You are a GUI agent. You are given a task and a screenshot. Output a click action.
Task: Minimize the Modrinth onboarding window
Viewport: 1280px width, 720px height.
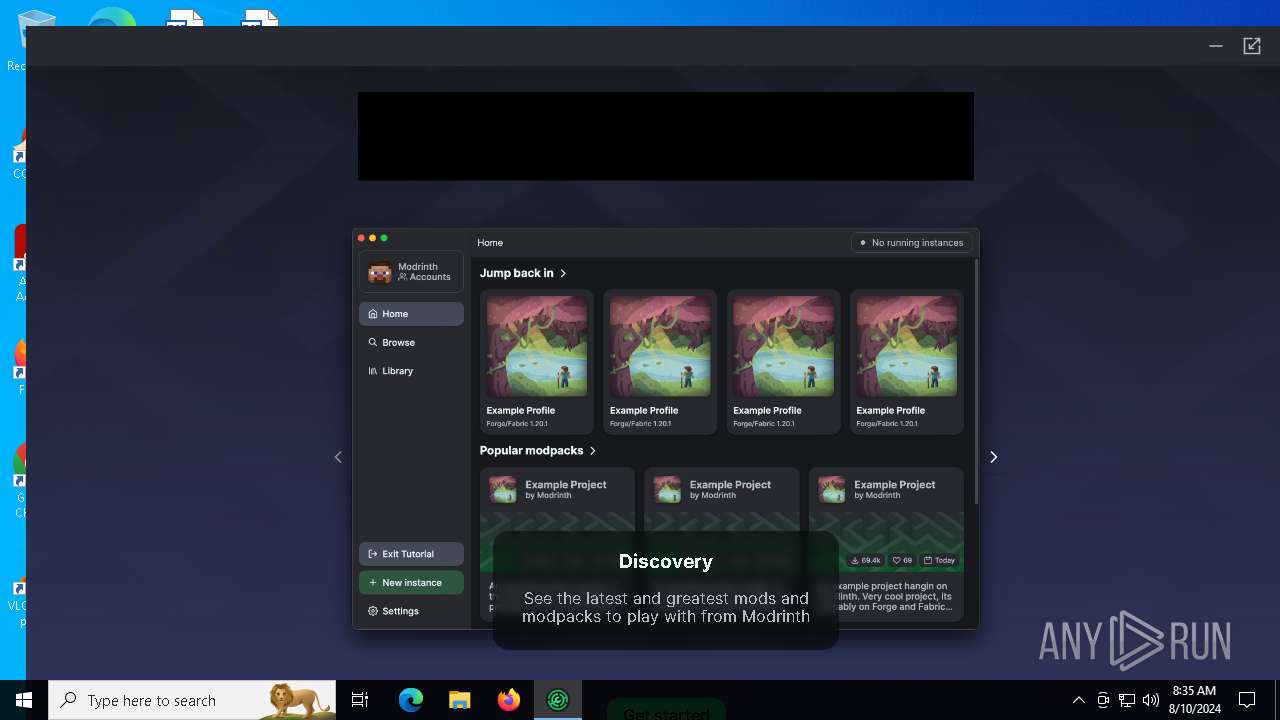1216,46
